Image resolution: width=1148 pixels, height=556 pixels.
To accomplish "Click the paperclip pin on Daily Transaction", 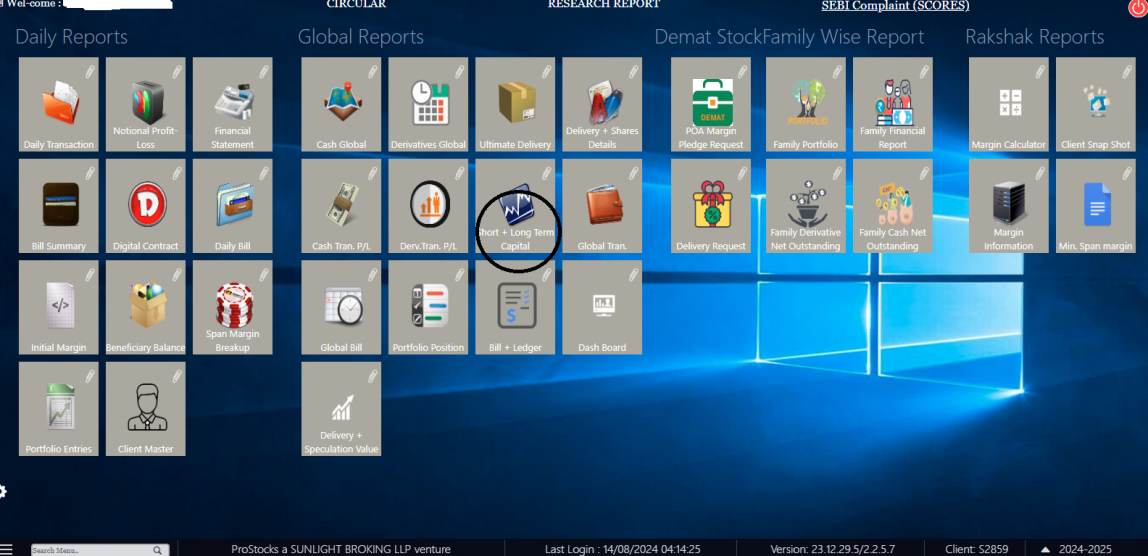I will 90,70.
